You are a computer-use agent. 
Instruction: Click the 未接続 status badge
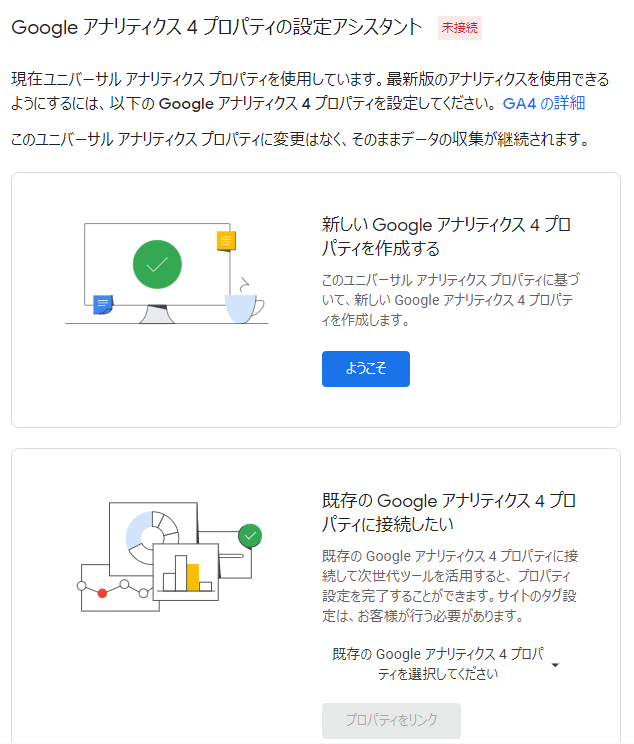[459, 28]
